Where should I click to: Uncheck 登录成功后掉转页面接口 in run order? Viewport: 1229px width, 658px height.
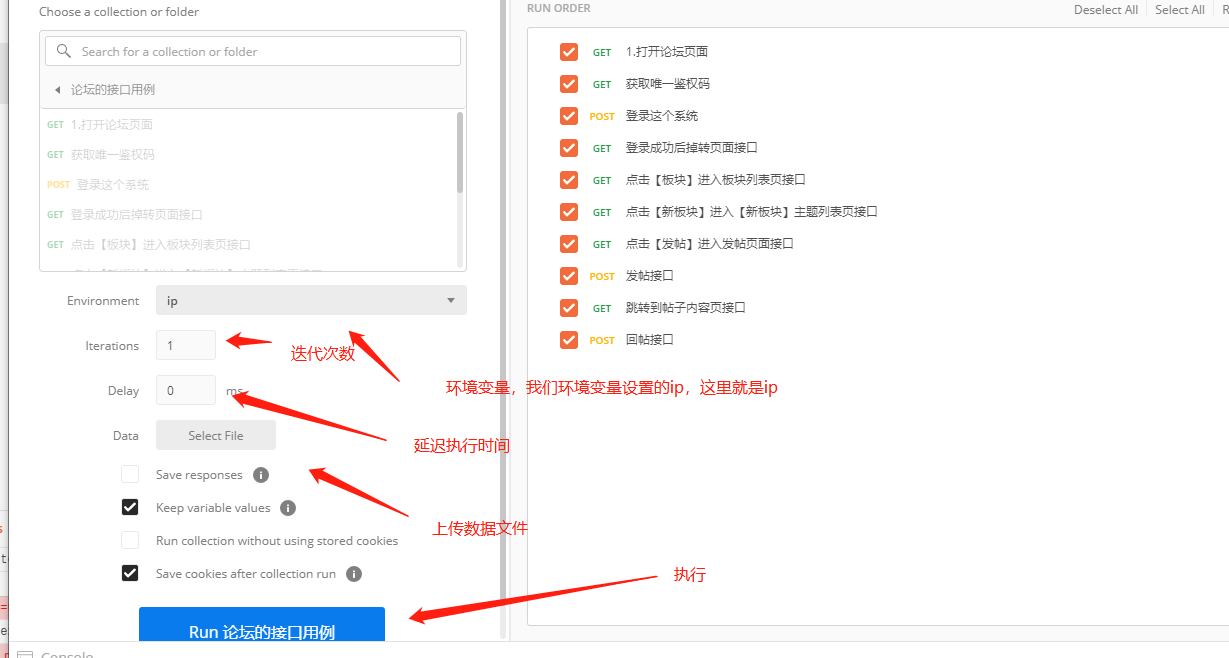click(x=569, y=148)
